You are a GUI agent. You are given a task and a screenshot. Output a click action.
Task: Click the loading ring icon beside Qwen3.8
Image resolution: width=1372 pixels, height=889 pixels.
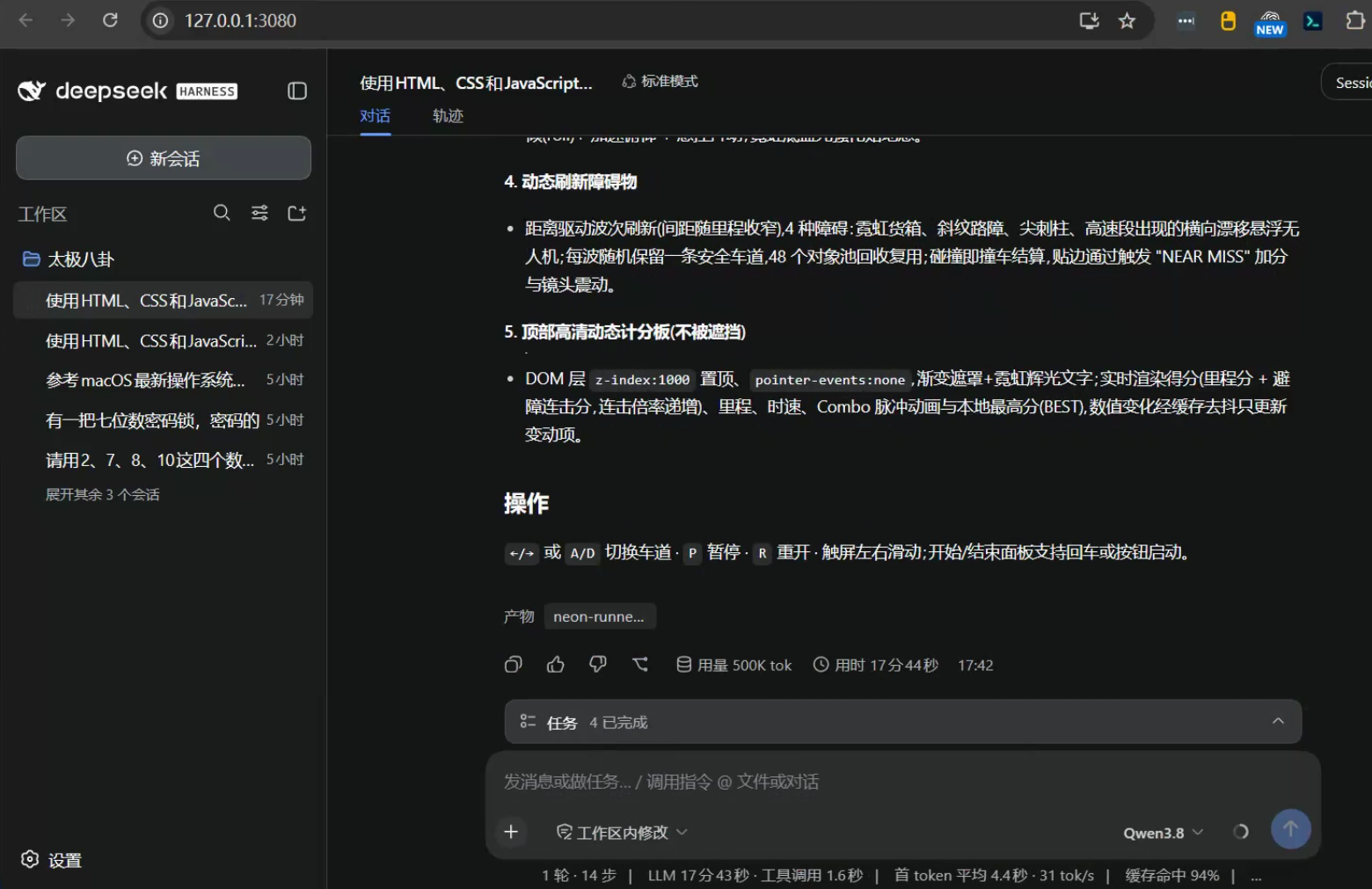(x=1240, y=832)
